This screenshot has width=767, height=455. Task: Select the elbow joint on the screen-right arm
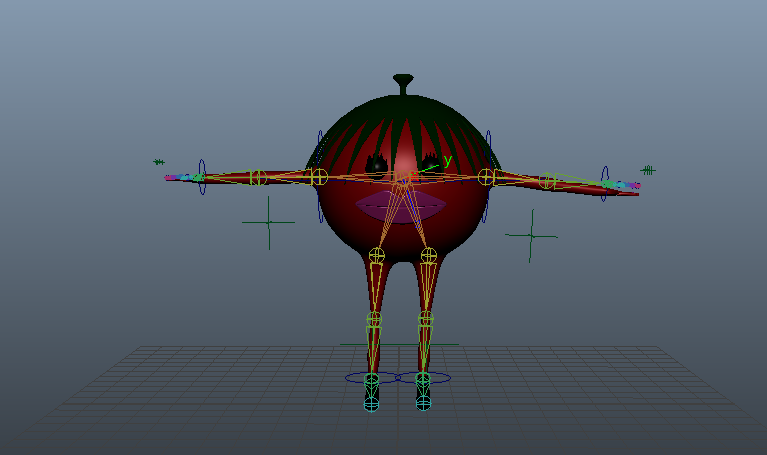point(547,181)
